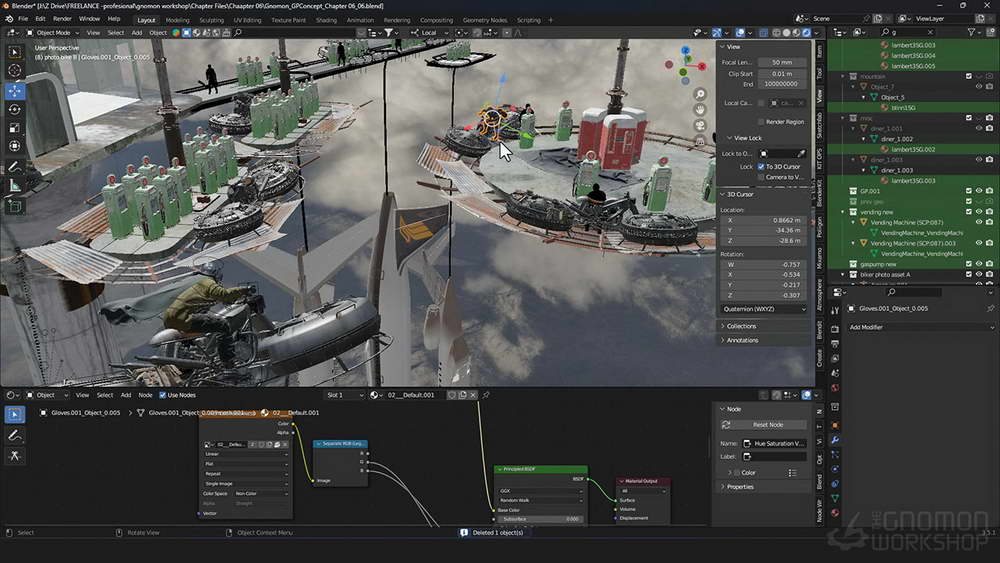Enable Camera to View lock checkbox

coord(761,177)
